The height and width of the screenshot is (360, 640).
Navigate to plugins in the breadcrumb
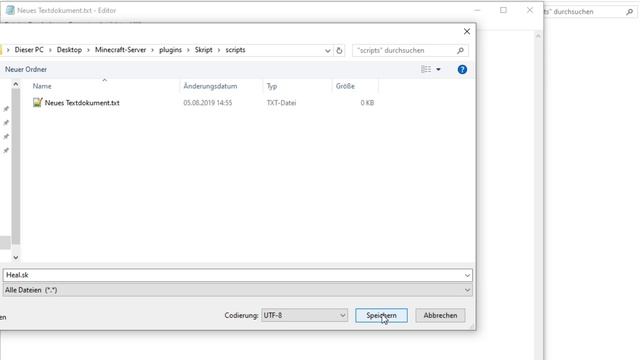coord(170,50)
